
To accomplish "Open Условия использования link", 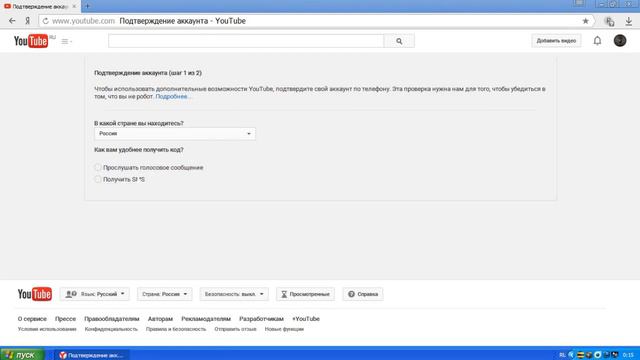I will (x=47, y=329).
